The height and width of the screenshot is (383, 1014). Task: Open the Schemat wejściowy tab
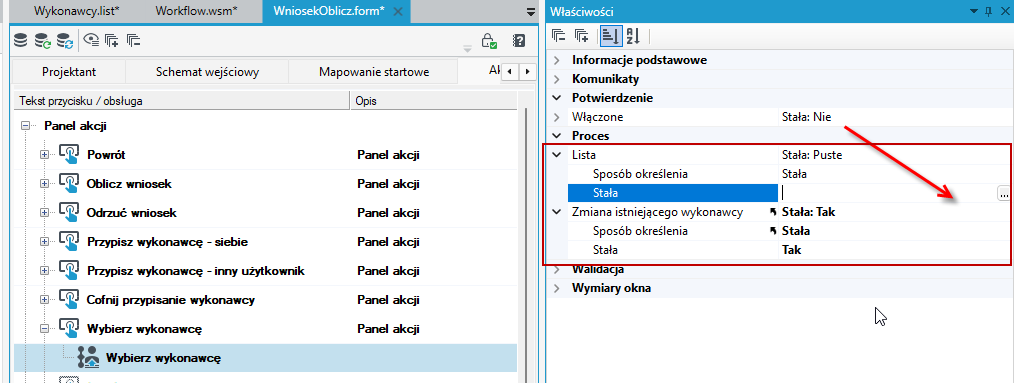point(208,72)
